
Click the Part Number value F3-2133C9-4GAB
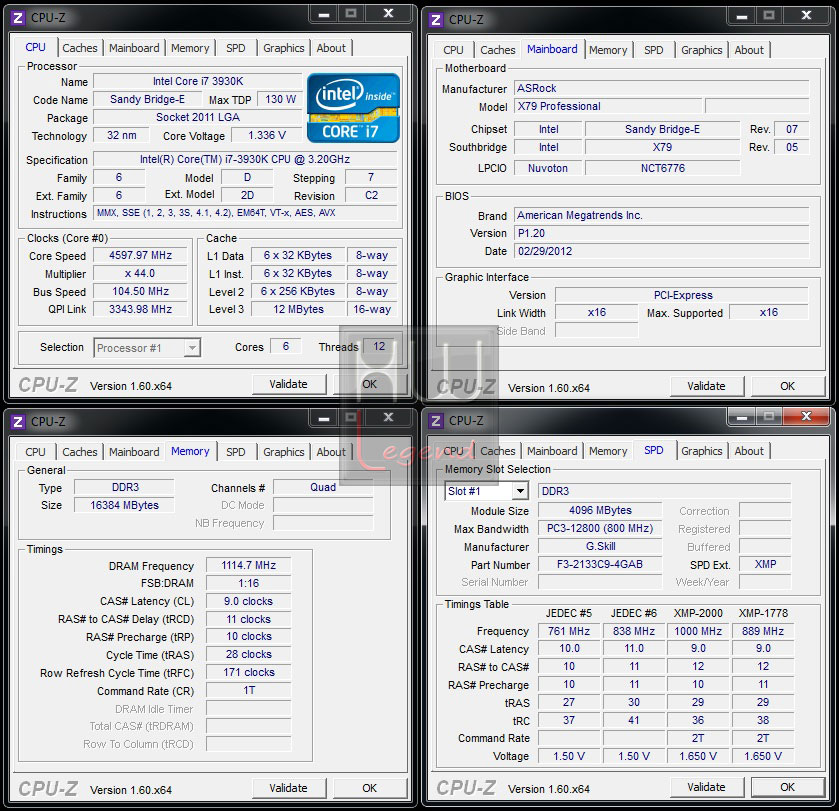pyautogui.click(x=600, y=564)
